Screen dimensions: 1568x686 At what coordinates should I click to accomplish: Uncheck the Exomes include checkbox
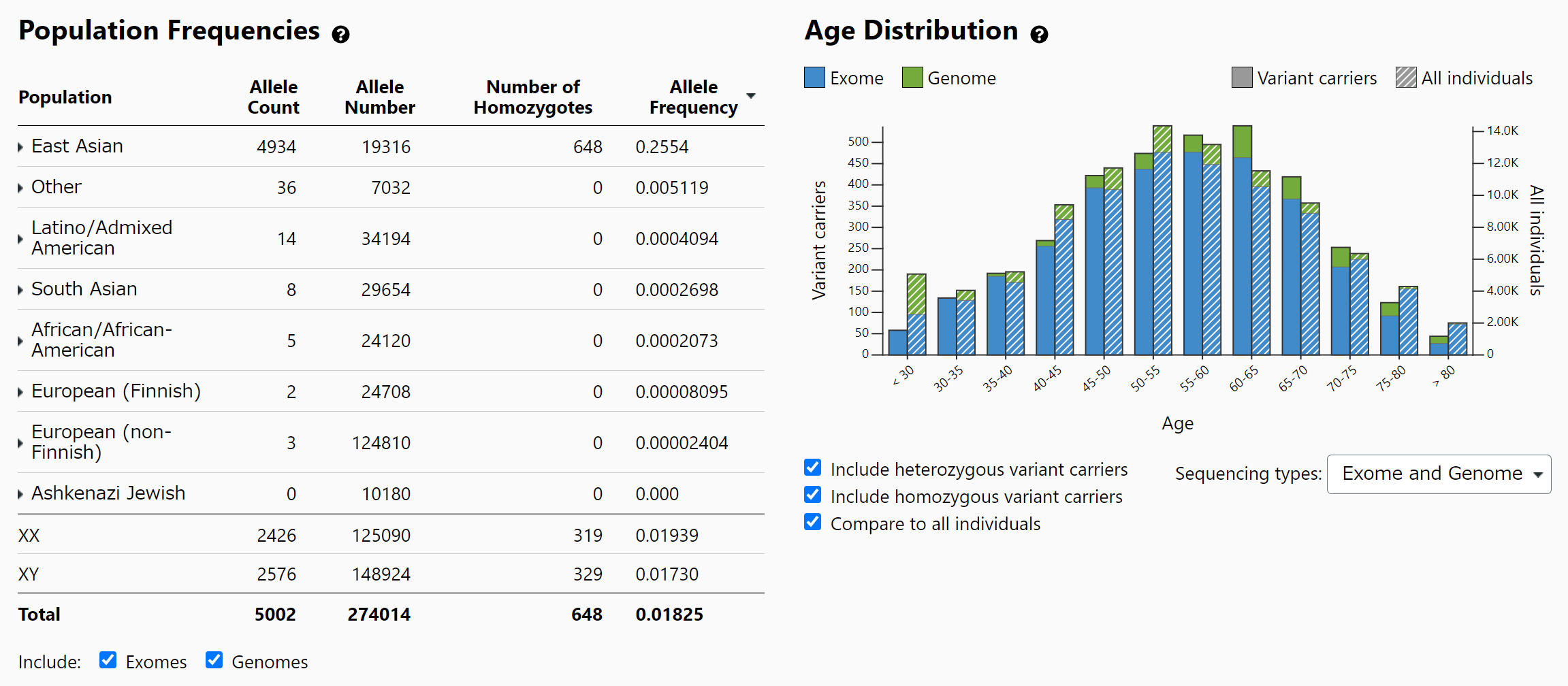click(x=108, y=660)
